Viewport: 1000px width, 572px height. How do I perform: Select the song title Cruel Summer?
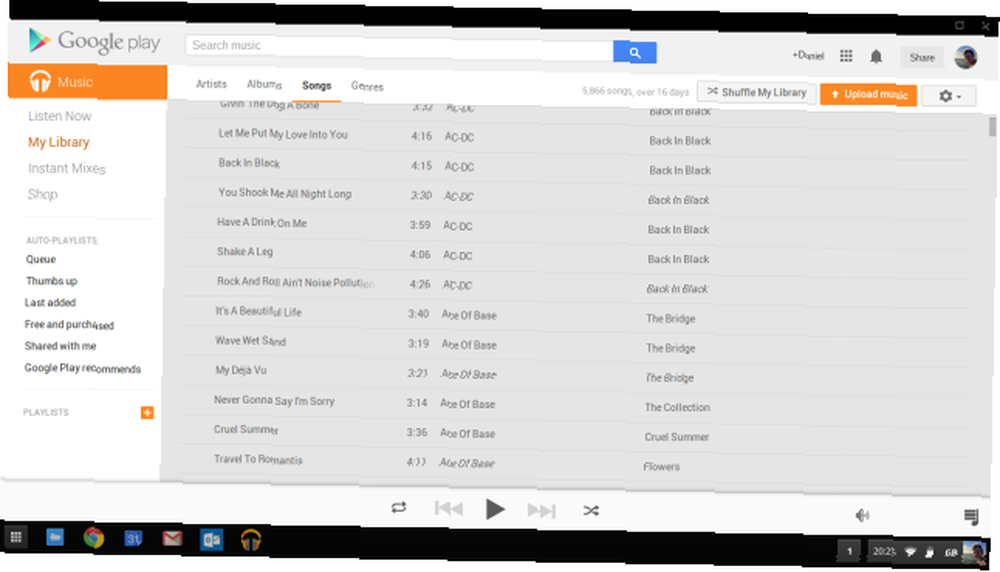click(x=246, y=429)
